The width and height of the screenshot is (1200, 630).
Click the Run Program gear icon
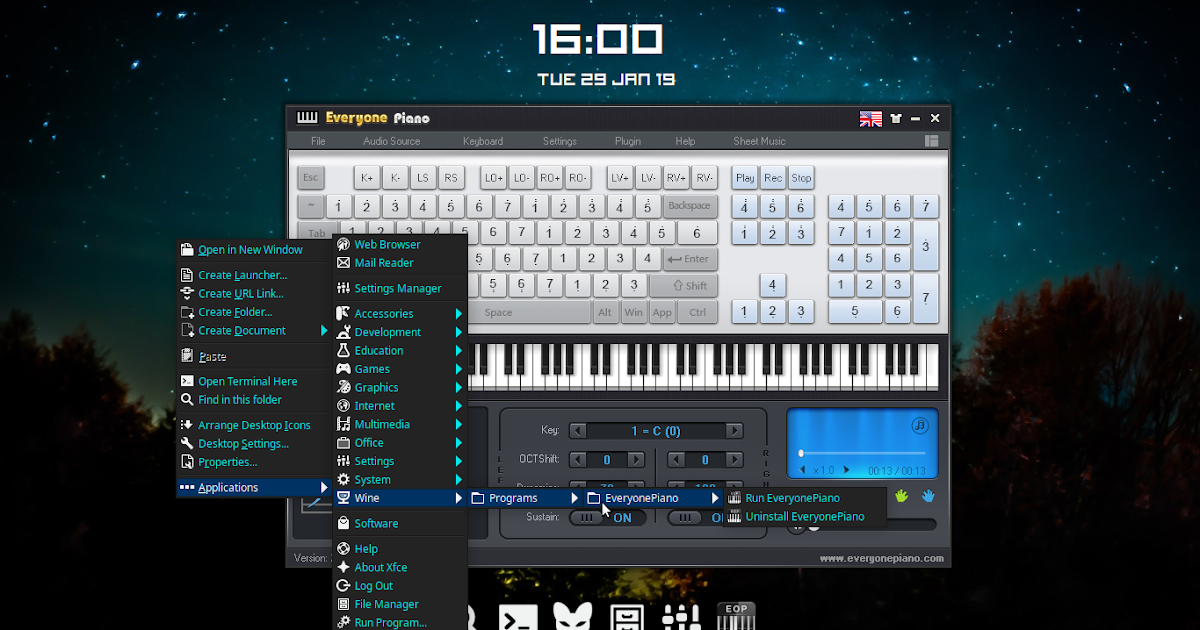[x=343, y=622]
